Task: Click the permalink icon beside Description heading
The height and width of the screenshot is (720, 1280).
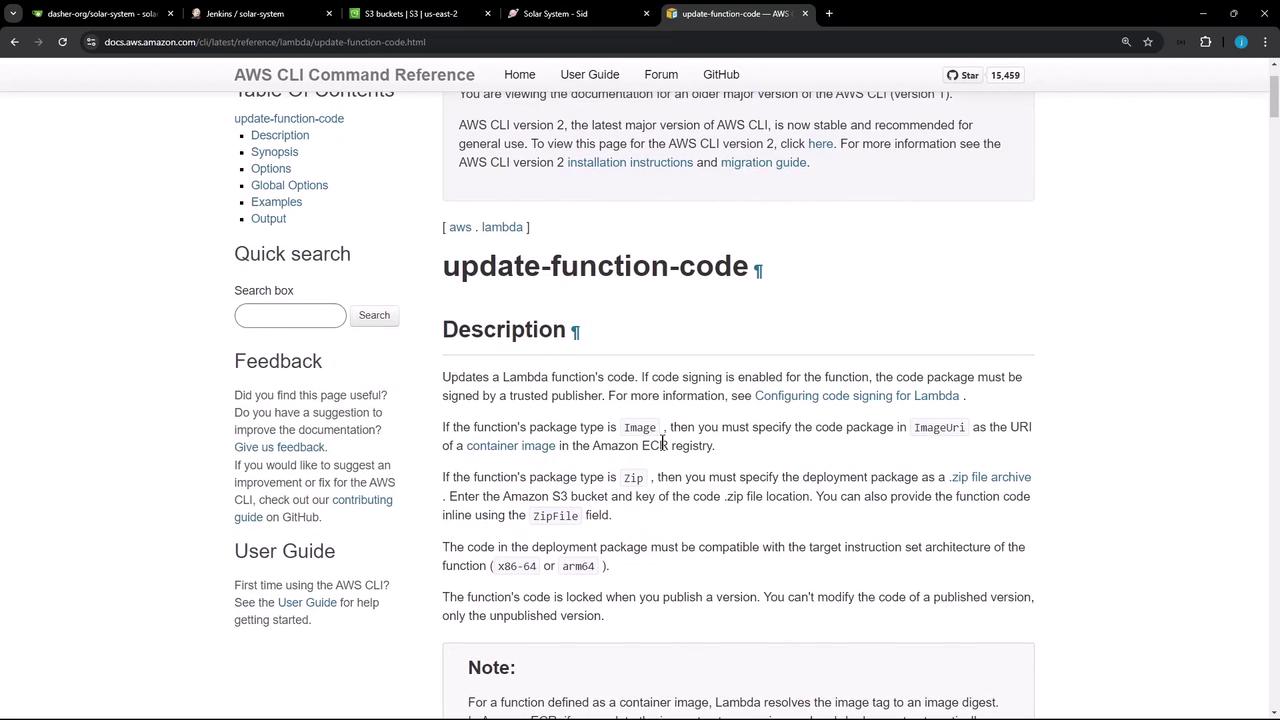Action: click(575, 332)
